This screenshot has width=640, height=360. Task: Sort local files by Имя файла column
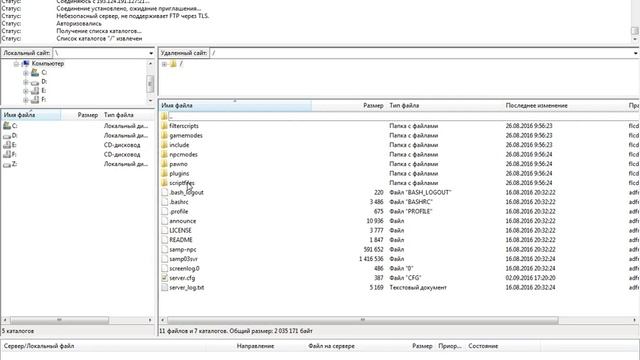tap(31, 115)
